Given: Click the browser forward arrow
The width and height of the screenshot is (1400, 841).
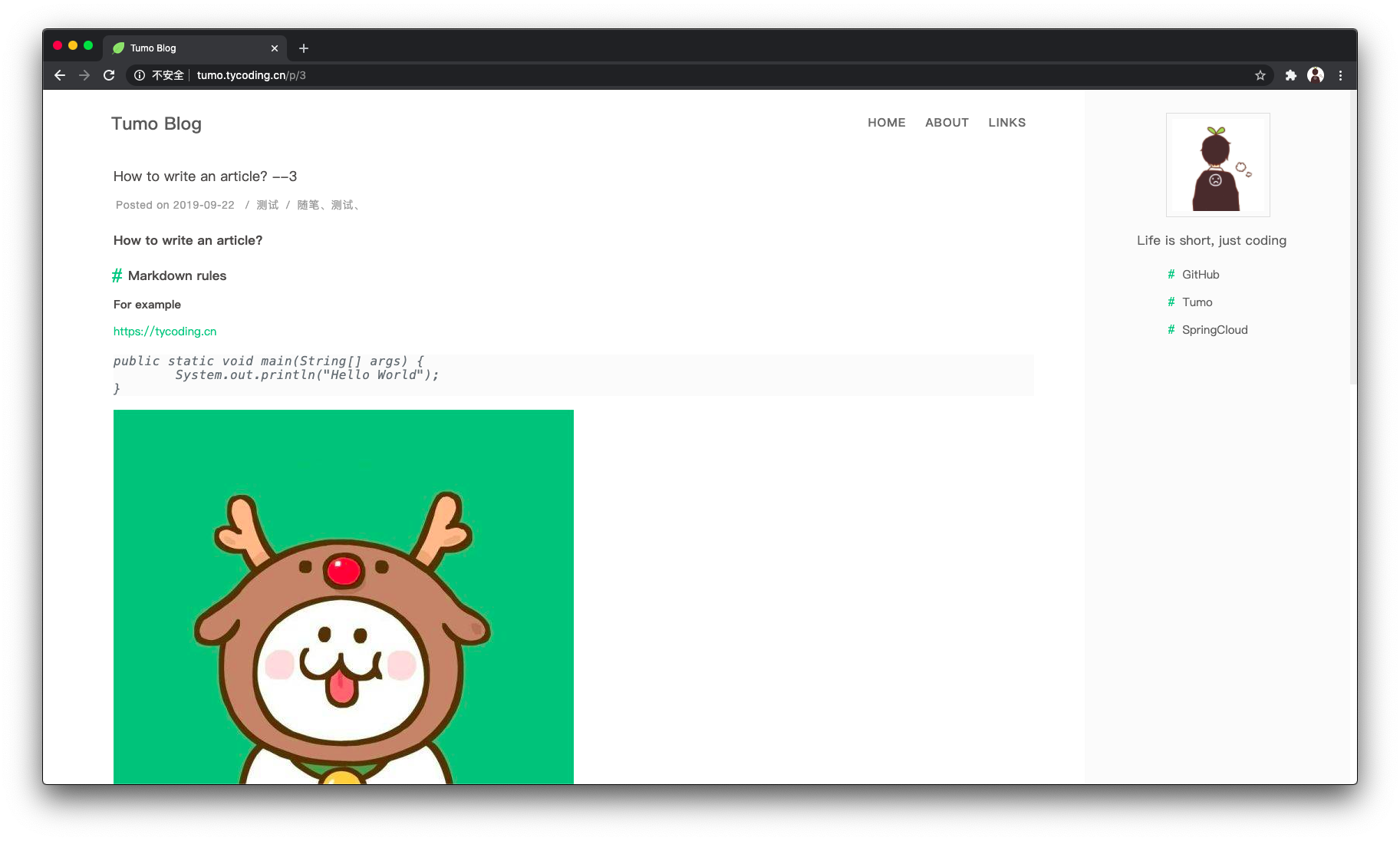Looking at the screenshot, I should 84,75.
